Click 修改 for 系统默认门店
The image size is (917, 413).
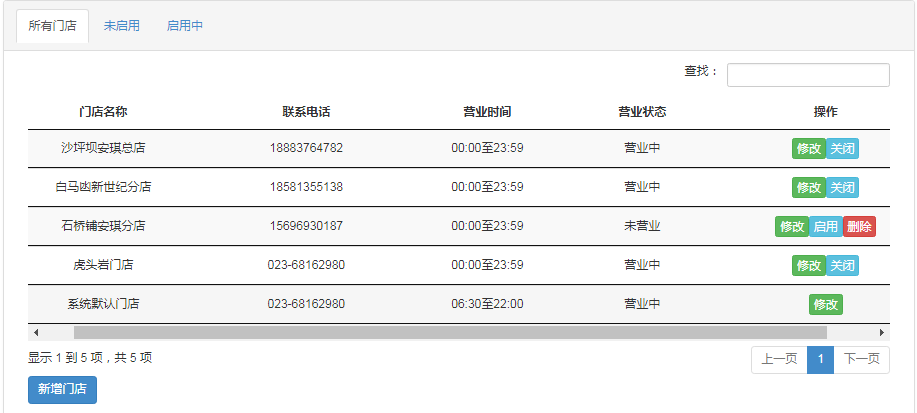point(826,304)
